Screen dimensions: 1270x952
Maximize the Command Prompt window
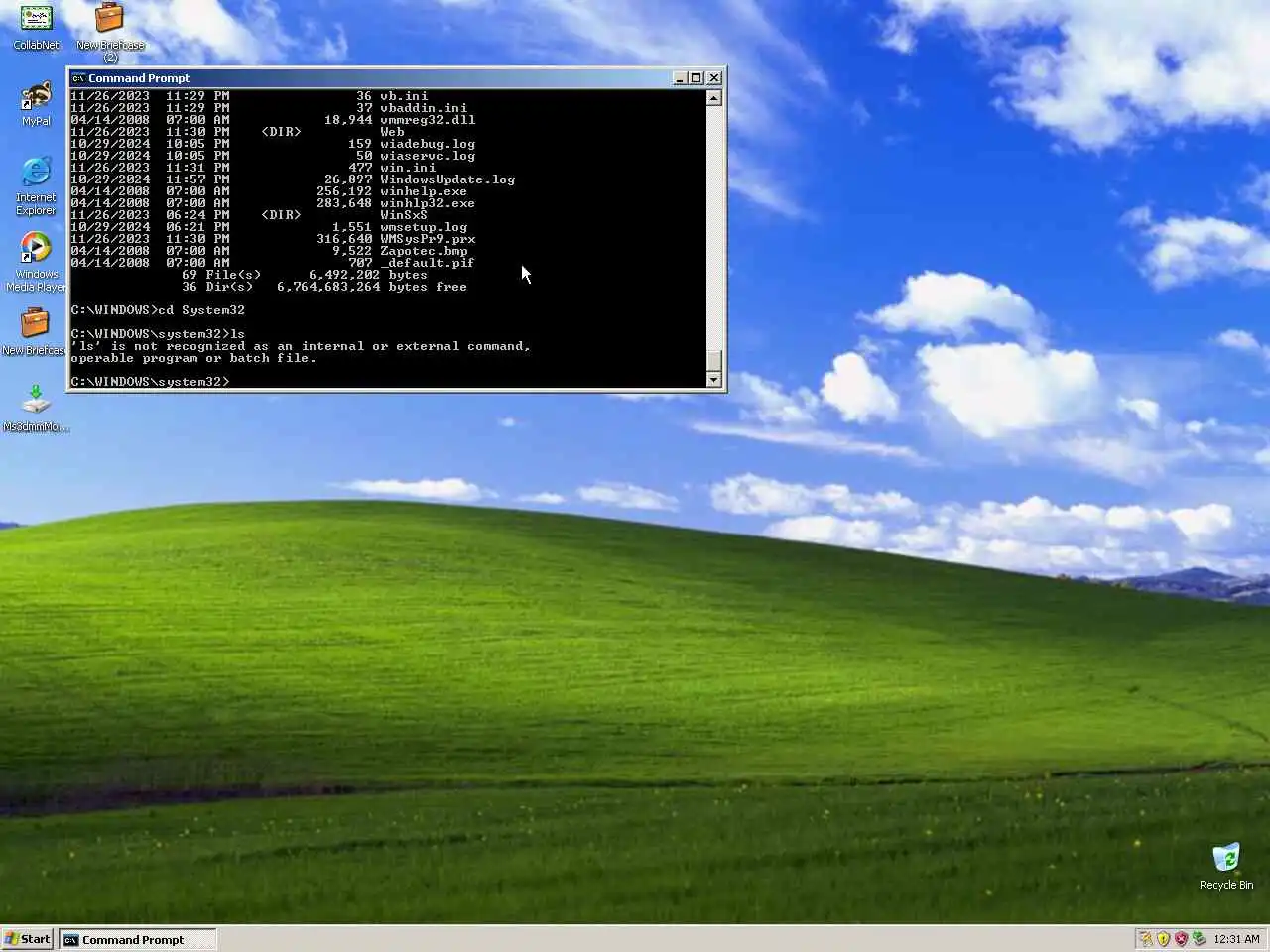pos(696,78)
